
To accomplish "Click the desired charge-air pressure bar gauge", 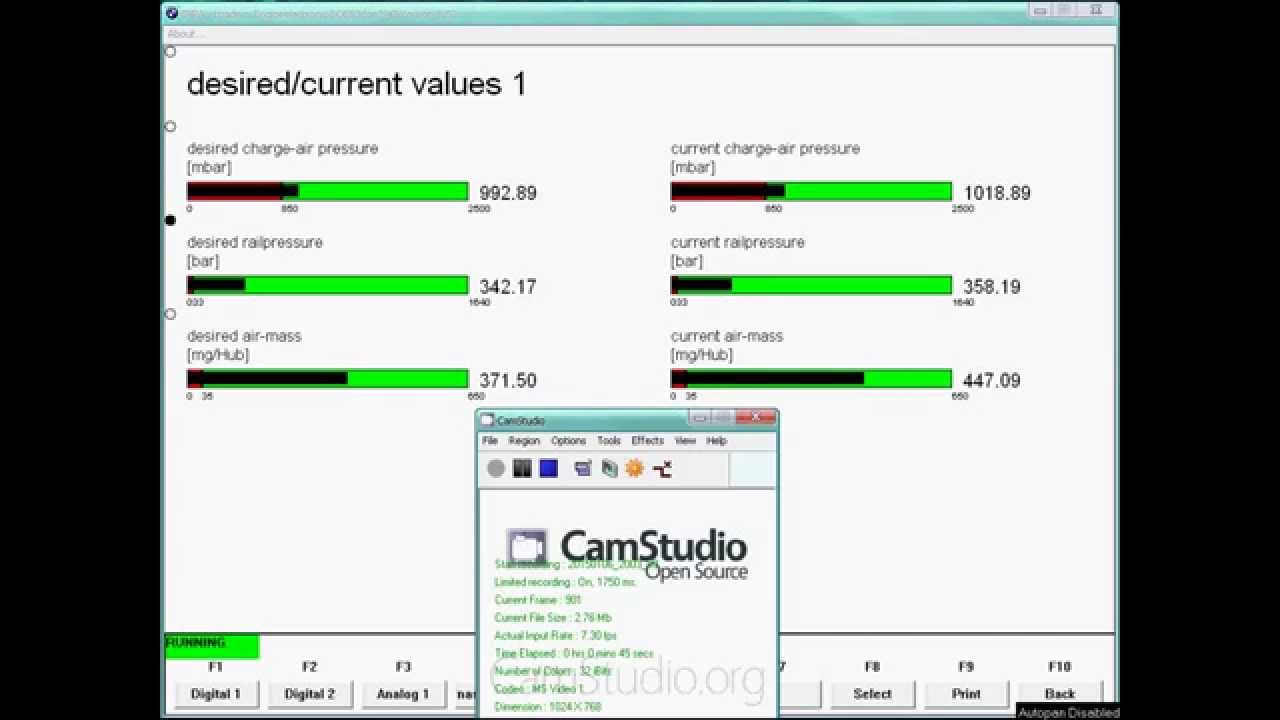I will pos(328,191).
